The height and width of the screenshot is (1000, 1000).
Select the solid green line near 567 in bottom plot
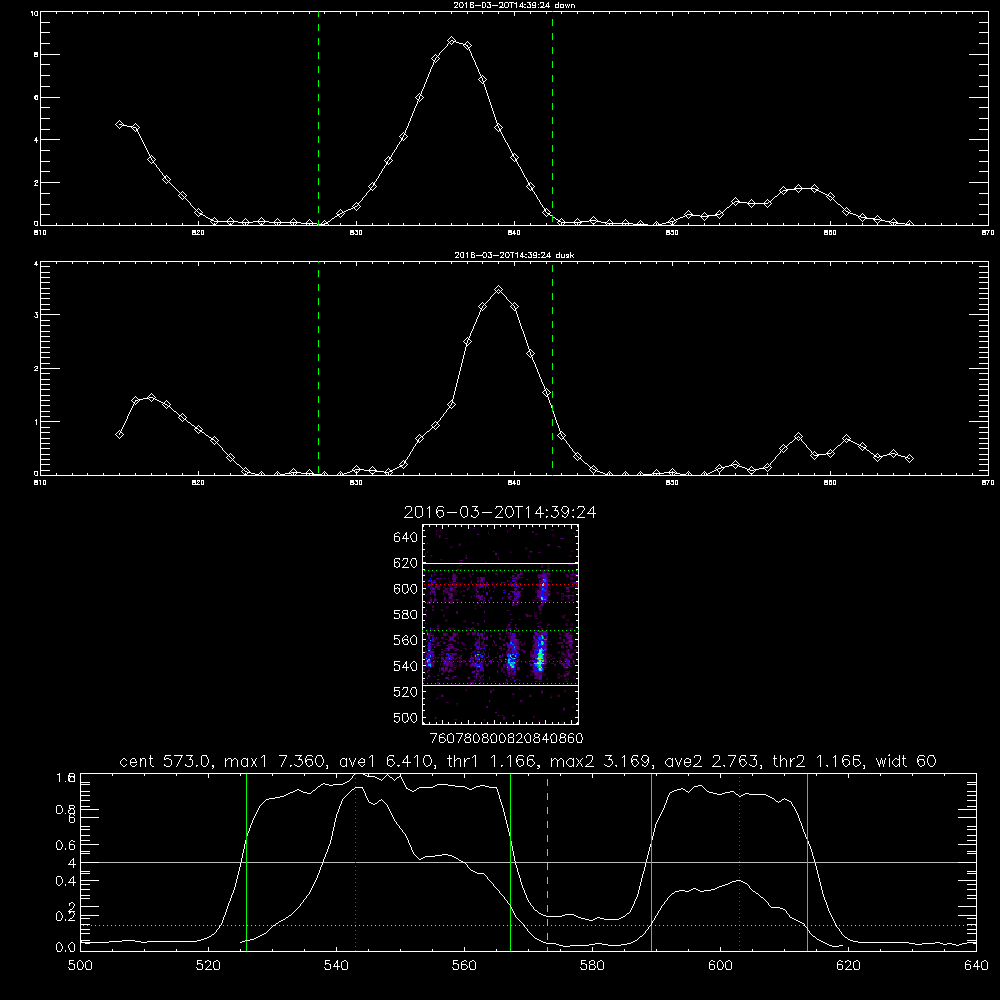coord(510,861)
